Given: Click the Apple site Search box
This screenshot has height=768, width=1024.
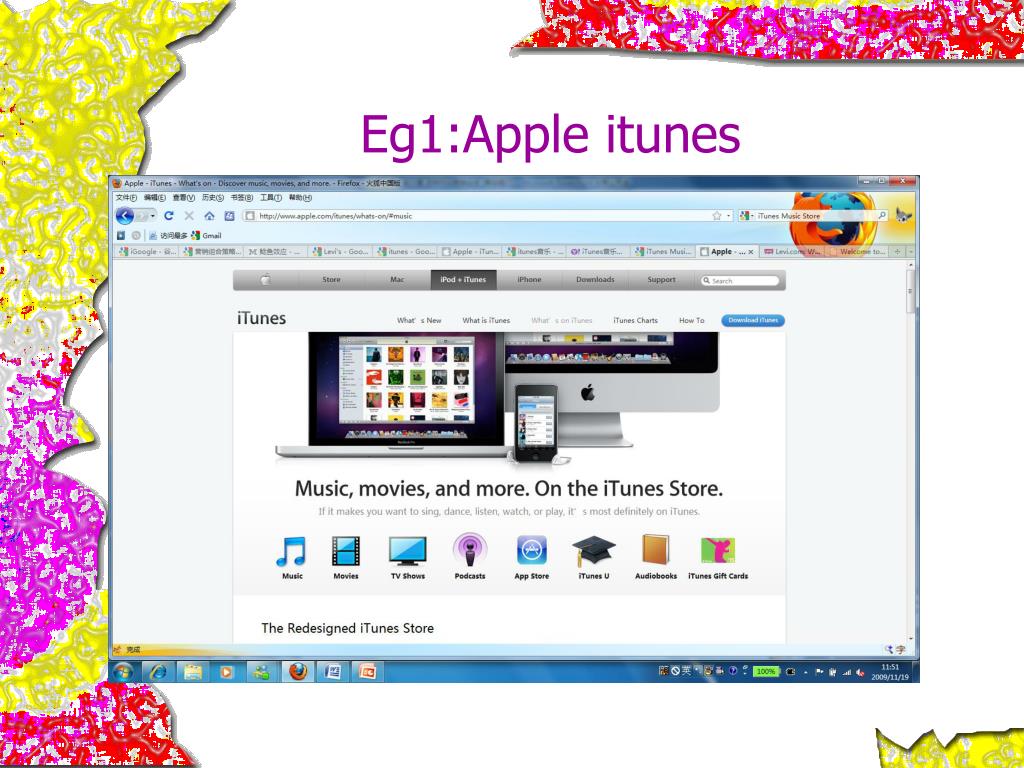Looking at the screenshot, I should click(x=740, y=281).
